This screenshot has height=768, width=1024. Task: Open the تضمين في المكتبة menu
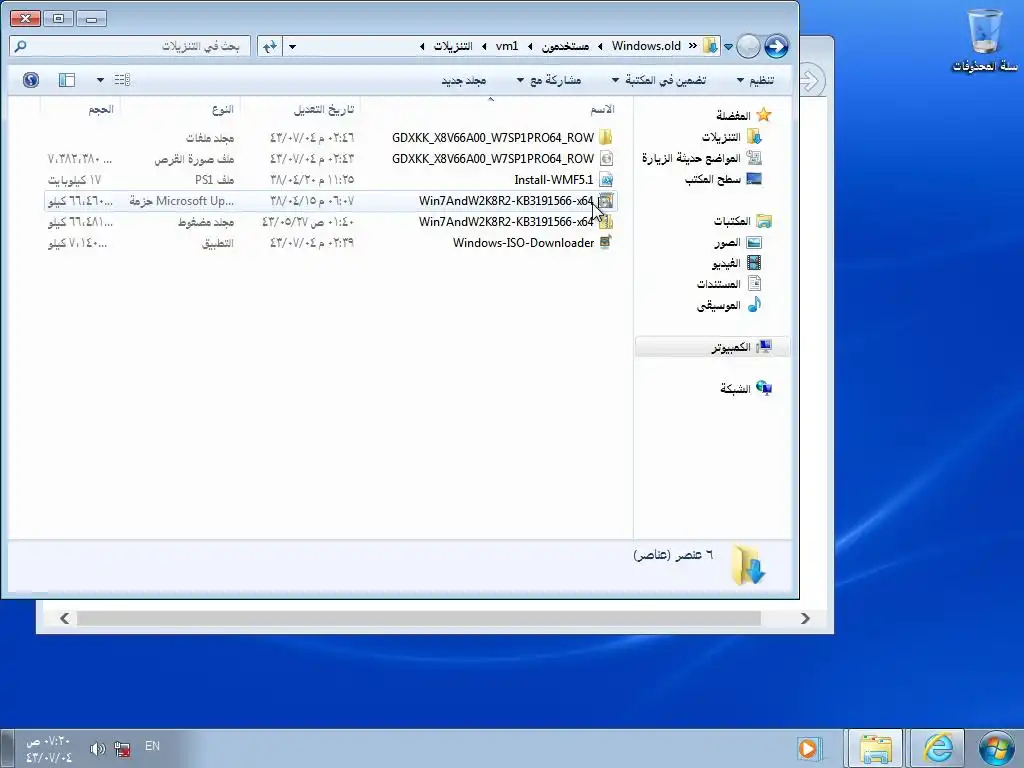(659, 80)
